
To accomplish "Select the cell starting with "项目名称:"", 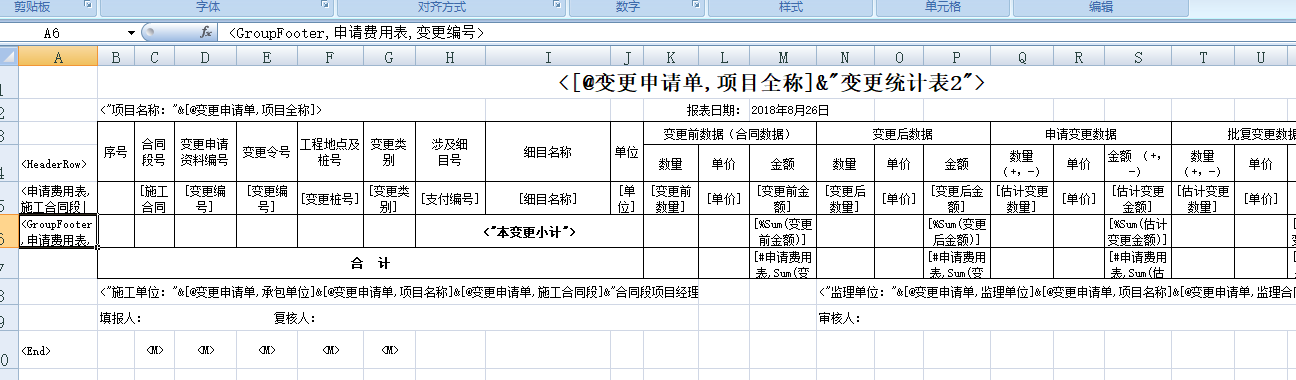I will click(210, 110).
